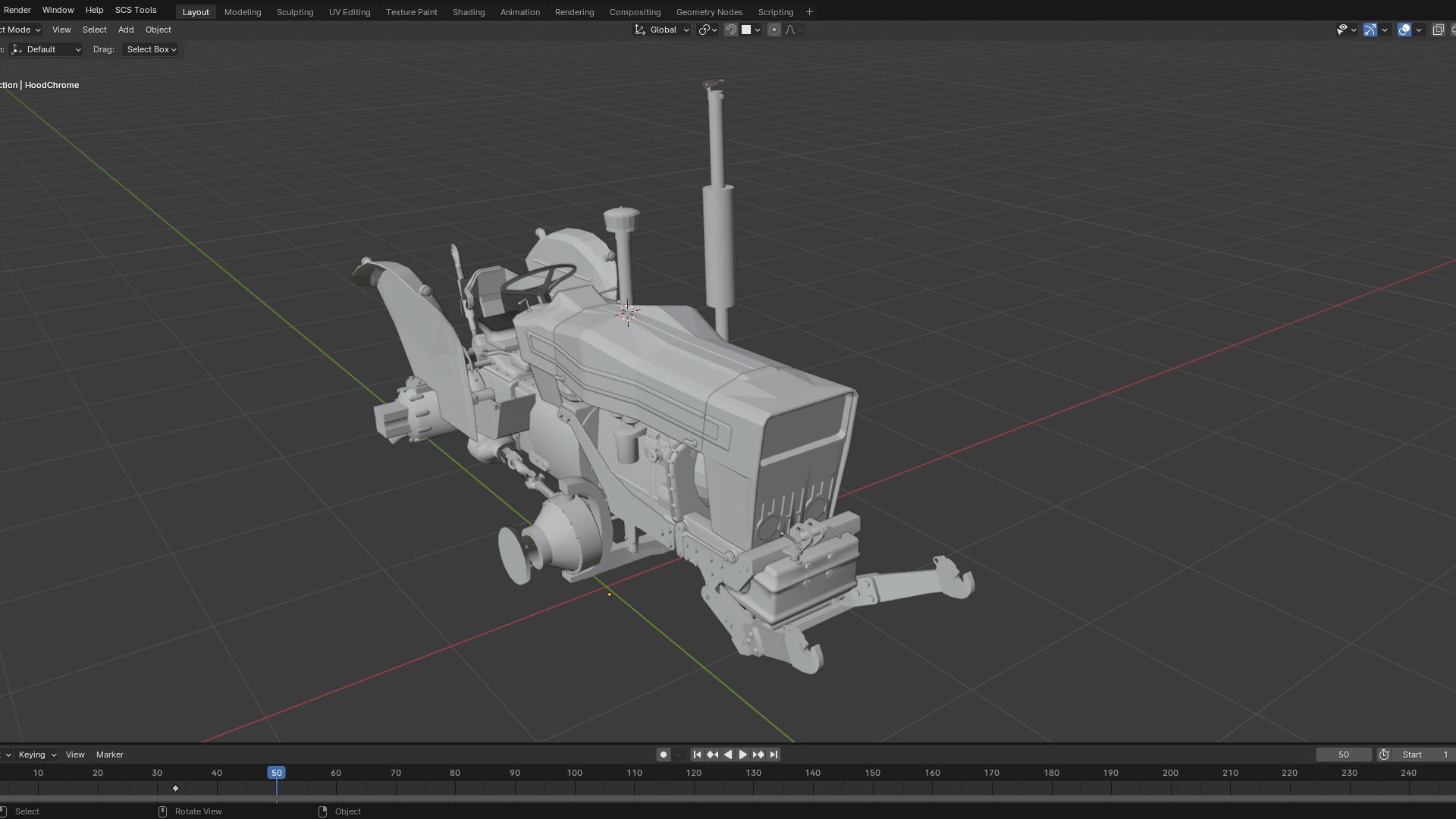Open the Object Mode dropdown

[x=20, y=30]
